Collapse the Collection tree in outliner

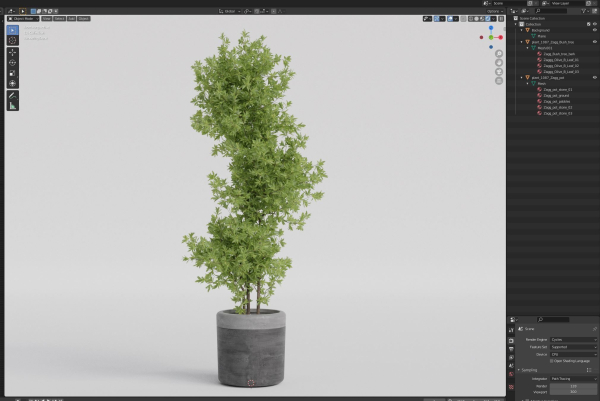click(x=515, y=24)
